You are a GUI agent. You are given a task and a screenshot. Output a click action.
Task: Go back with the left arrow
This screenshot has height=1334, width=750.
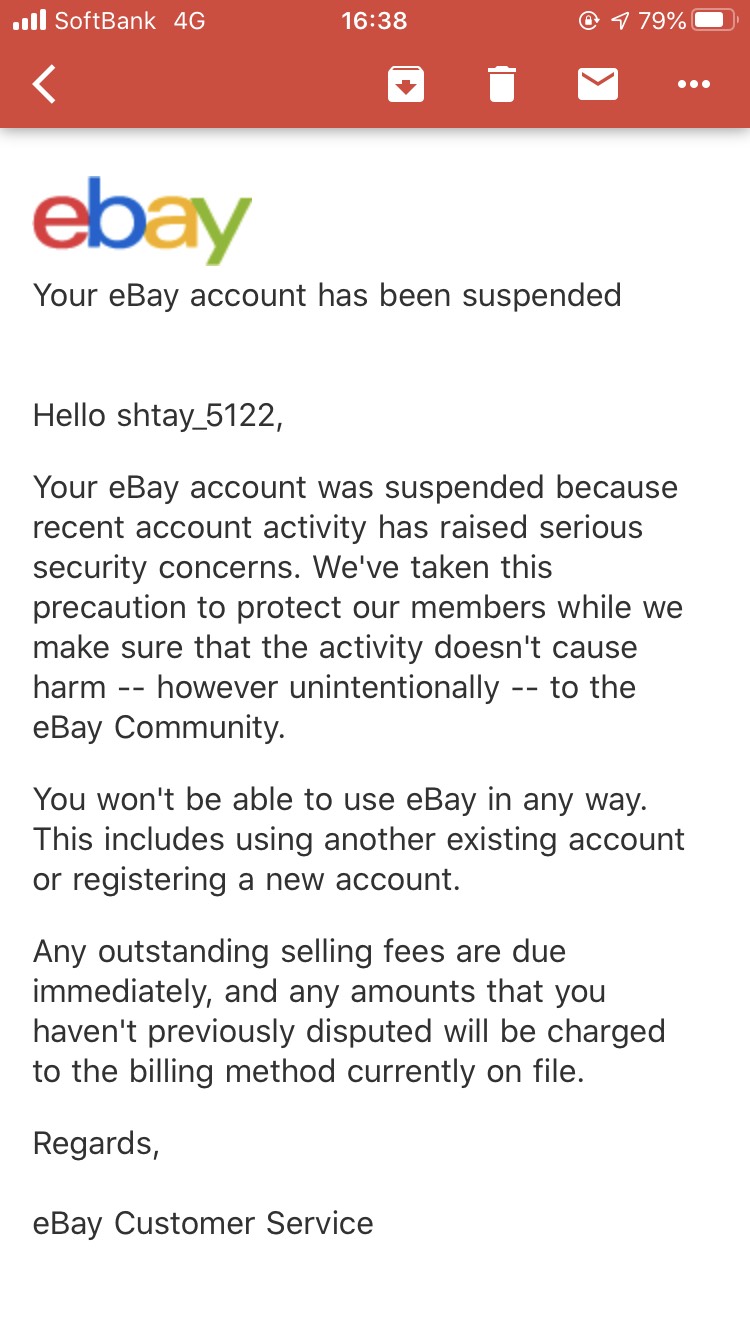click(44, 85)
